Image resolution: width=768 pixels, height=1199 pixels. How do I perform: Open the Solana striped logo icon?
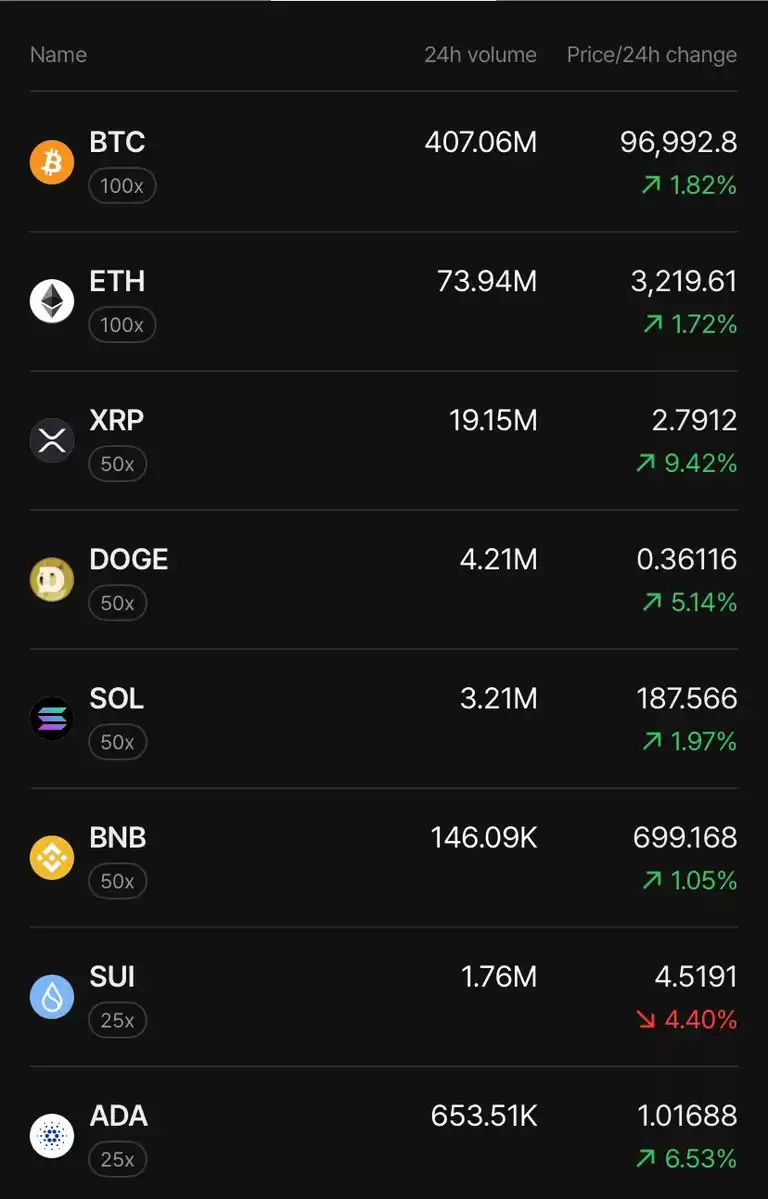click(x=52, y=719)
